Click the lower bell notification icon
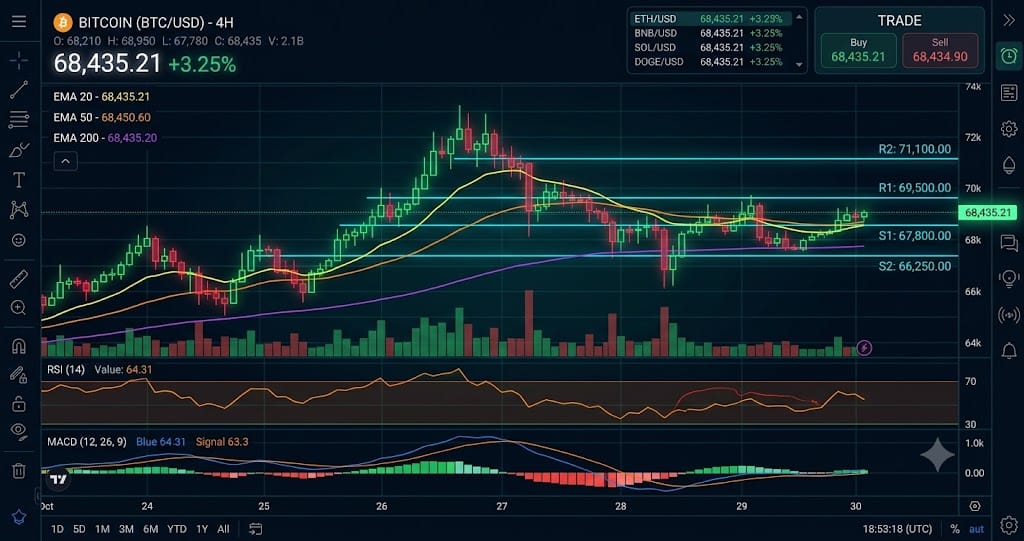Image resolution: width=1024 pixels, height=541 pixels. [1008, 351]
